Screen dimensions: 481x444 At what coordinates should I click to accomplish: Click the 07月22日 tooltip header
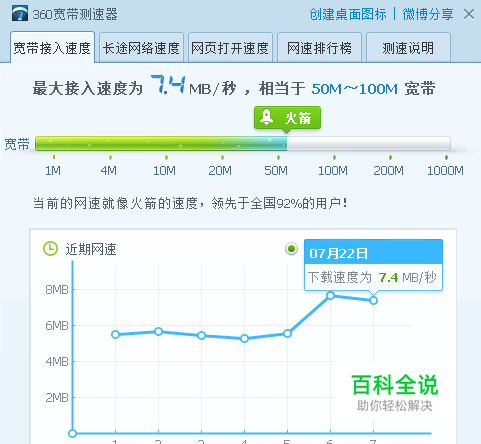coord(373,253)
